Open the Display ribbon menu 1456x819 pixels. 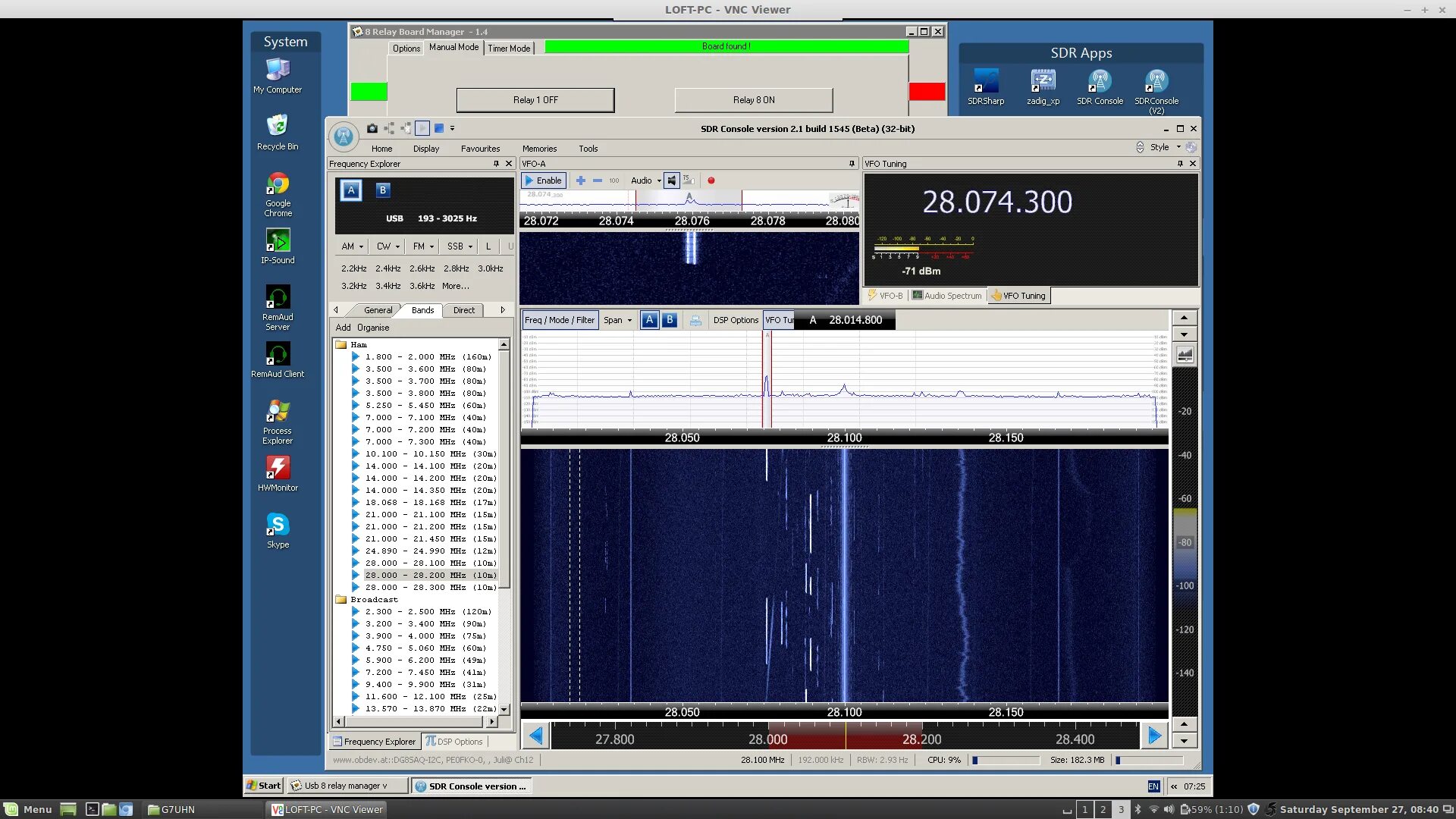pos(425,149)
